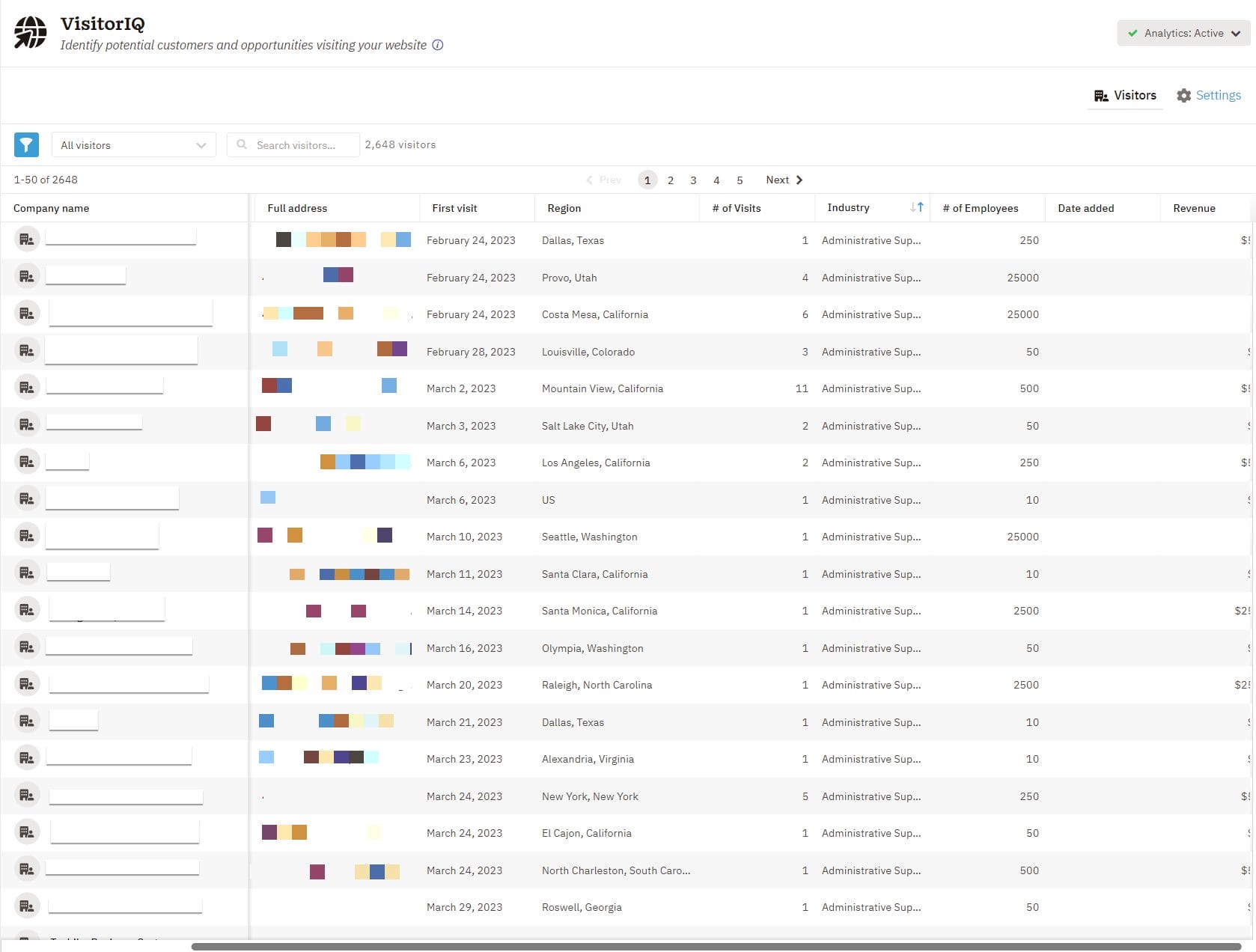Open the All visitors filter dropdown

tap(133, 144)
